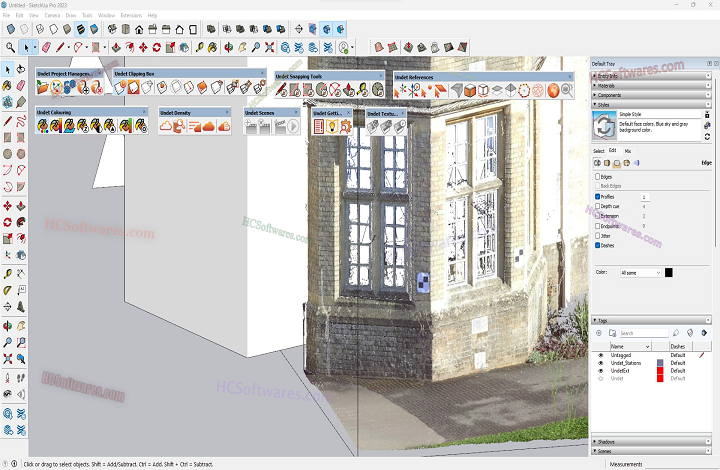Screen dimensions: 720x470
Task: Switch to the Mix tab in Styles
Action: point(628,151)
